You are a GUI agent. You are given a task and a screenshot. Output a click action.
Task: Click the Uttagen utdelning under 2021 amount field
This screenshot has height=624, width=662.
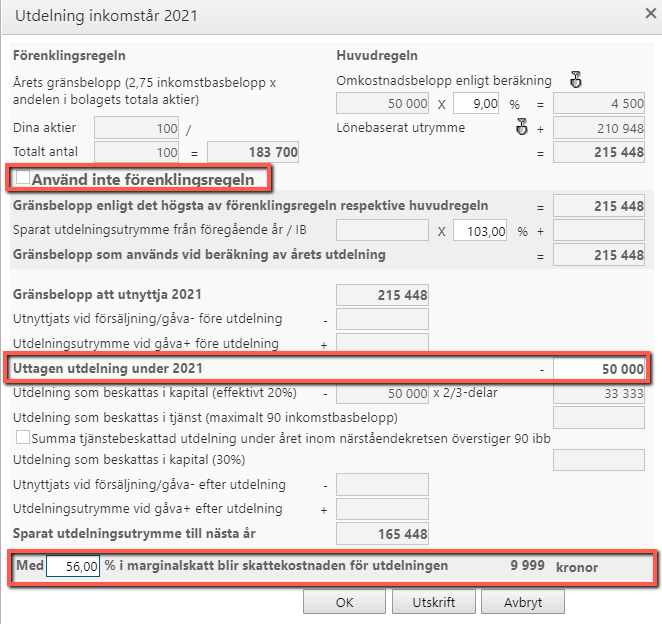(599, 369)
